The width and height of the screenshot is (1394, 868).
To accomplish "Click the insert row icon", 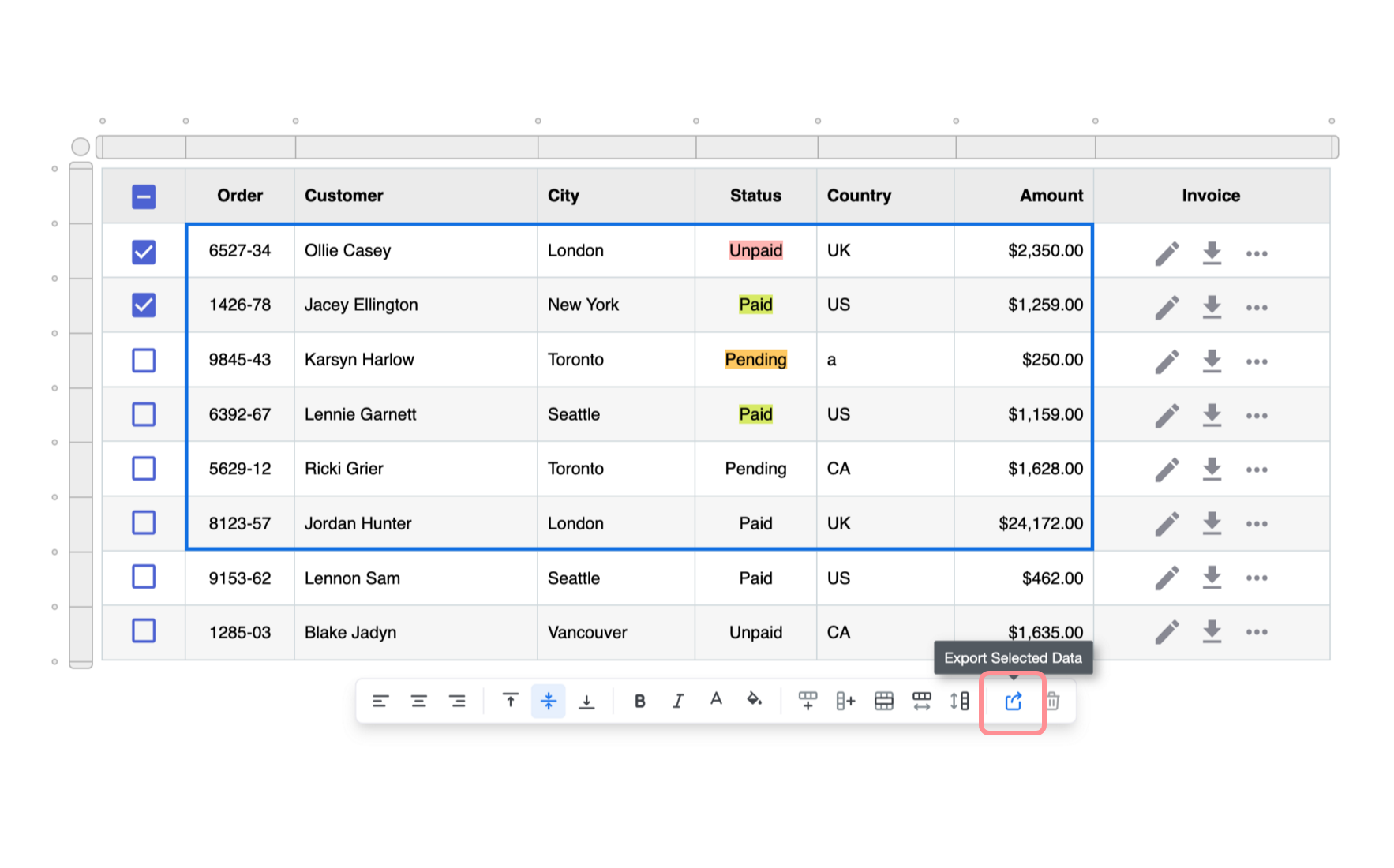I will (807, 701).
